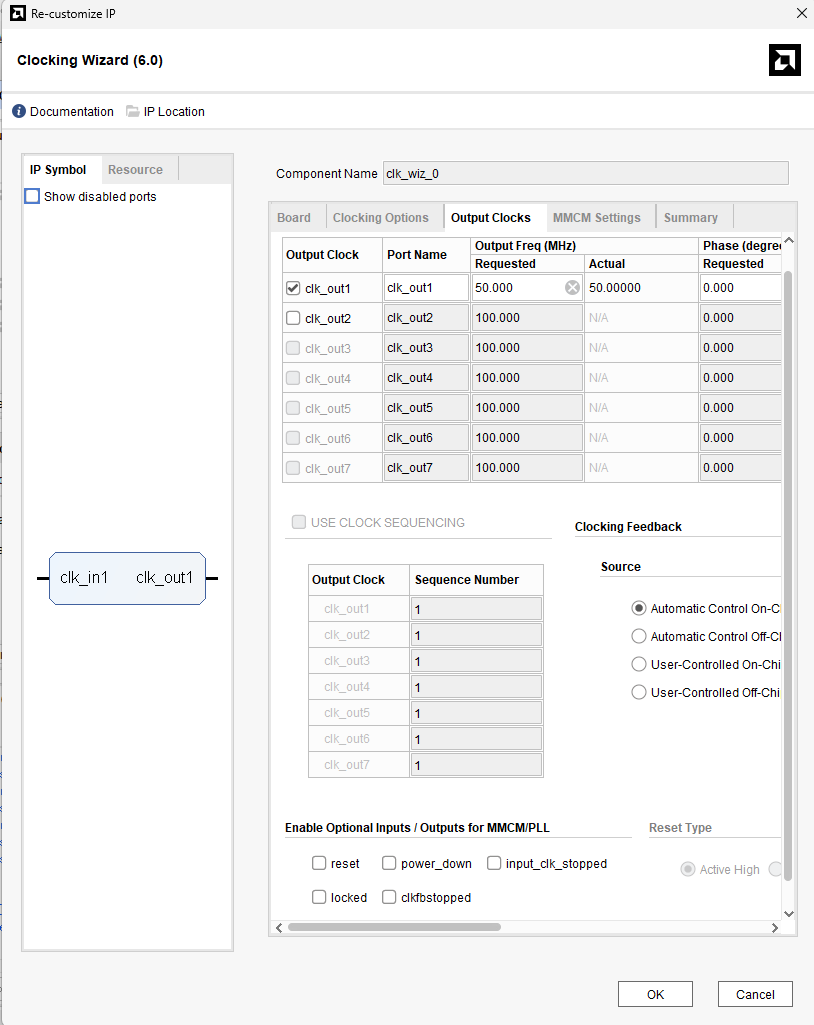Click the Documentation info icon

pyautogui.click(x=19, y=112)
